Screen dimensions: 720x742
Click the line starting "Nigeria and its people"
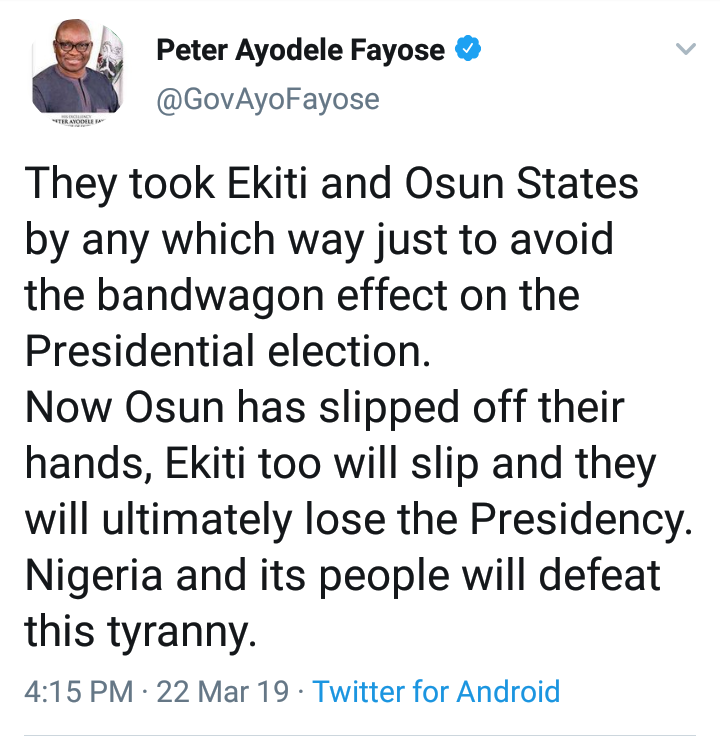pos(342,577)
